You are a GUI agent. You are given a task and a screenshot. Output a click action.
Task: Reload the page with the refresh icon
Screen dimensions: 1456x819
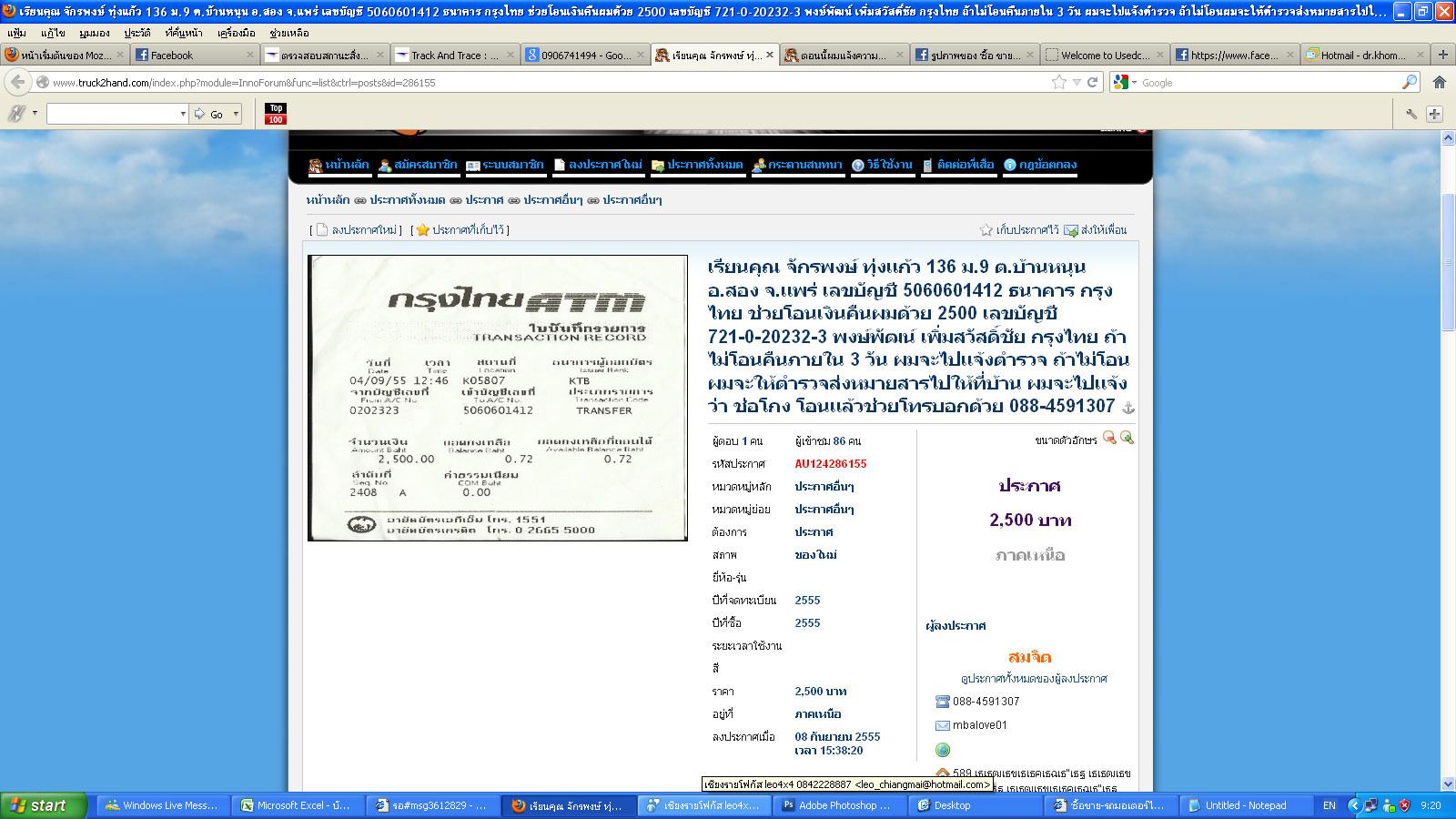(1093, 82)
